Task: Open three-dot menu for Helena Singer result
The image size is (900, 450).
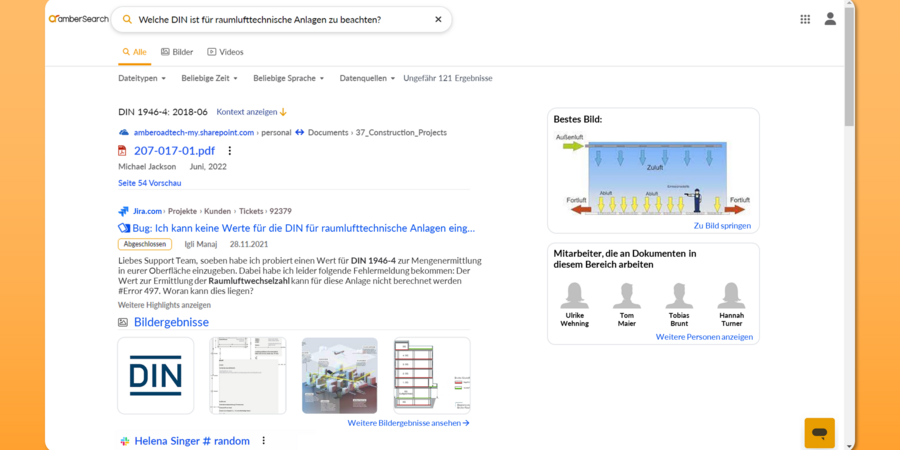Action: (x=263, y=441)
